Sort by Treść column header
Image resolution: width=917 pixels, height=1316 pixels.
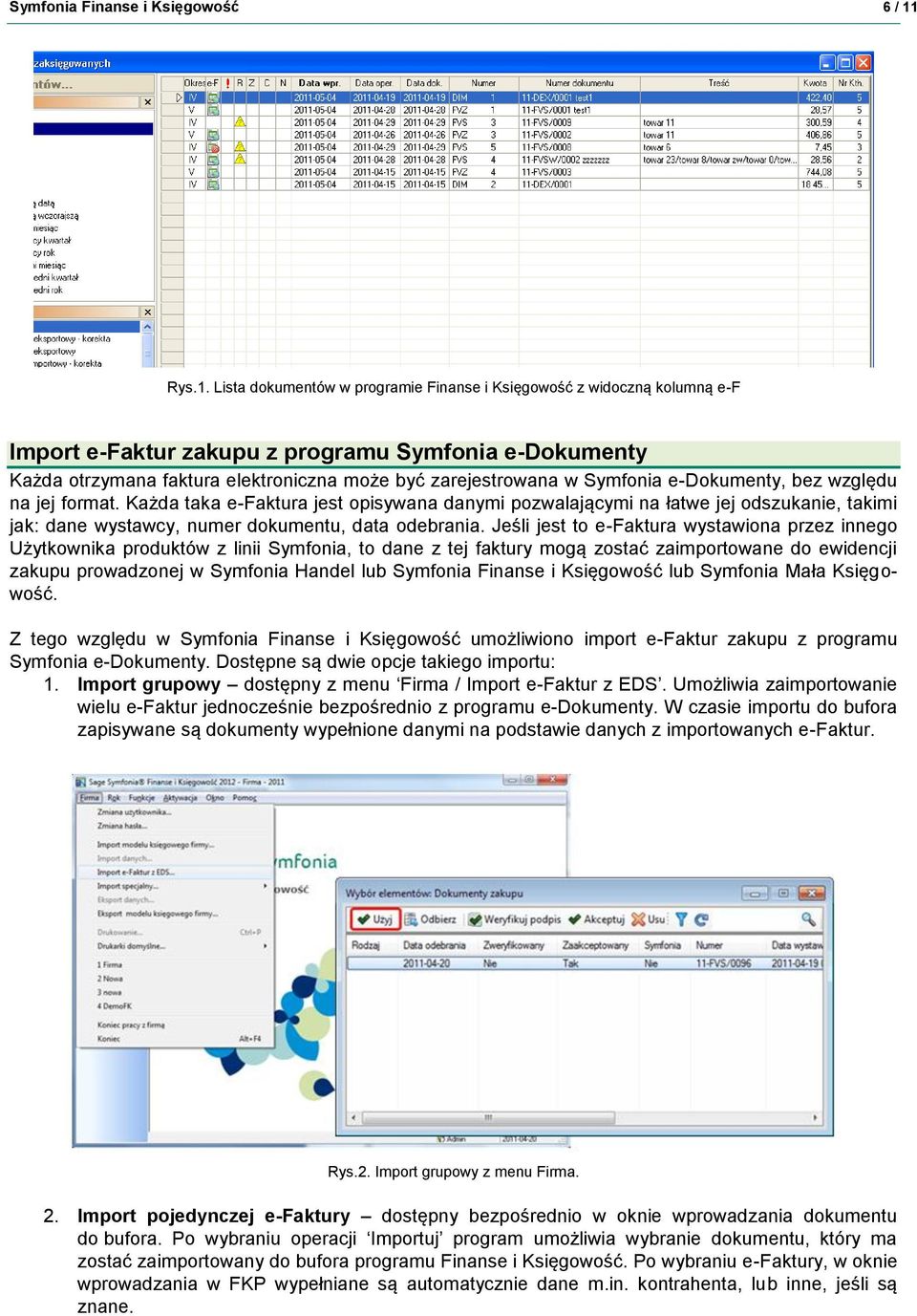(718, 83)
